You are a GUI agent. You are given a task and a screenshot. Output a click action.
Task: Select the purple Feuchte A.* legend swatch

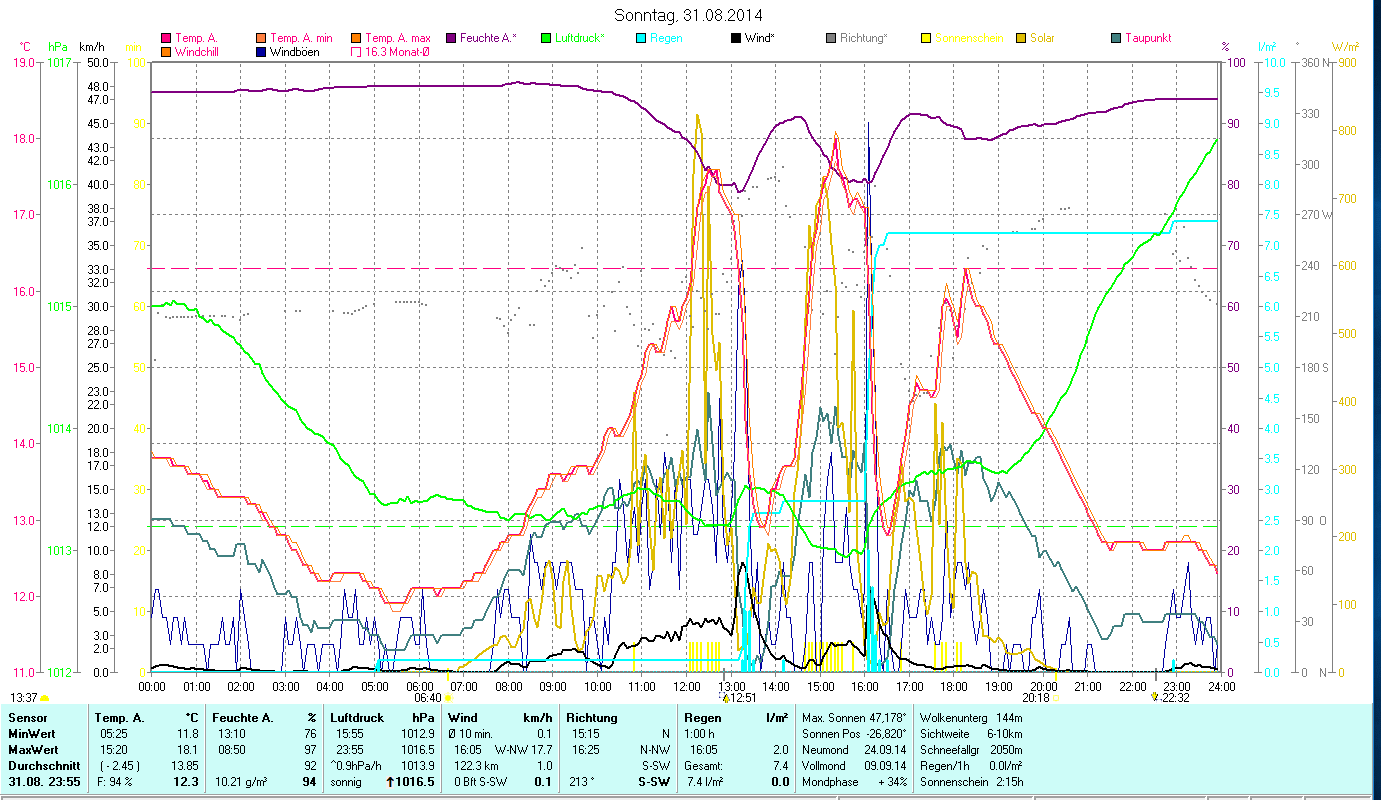[x=451, y=38]
